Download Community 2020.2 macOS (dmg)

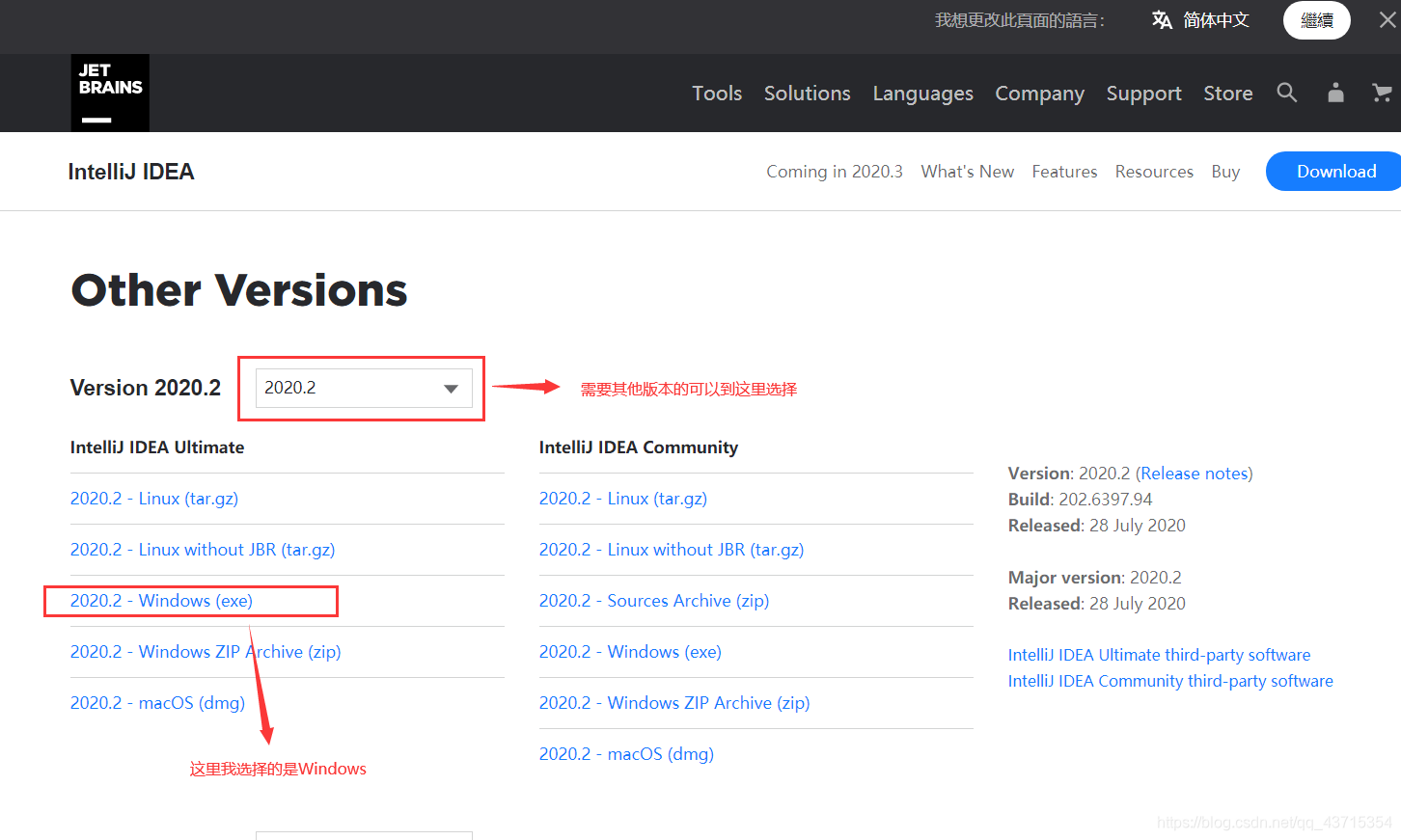(626, 754)
